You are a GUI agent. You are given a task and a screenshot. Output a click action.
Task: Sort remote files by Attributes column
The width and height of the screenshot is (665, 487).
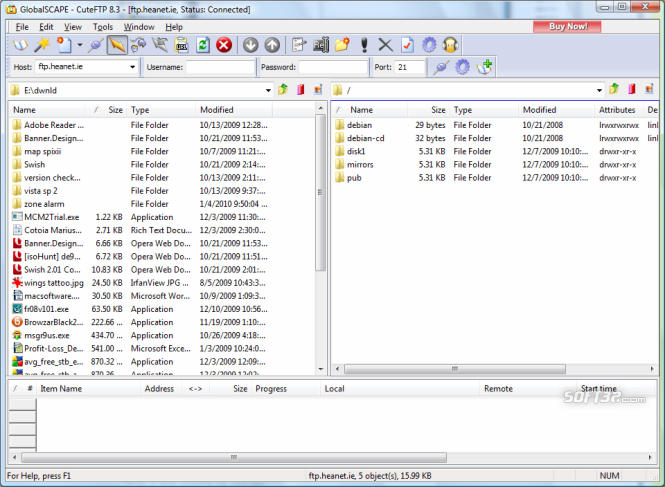pos(619,110)
